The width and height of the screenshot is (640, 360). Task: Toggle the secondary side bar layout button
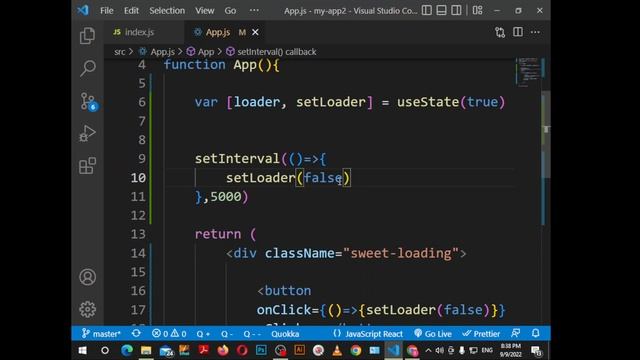(x=456, y=11)
